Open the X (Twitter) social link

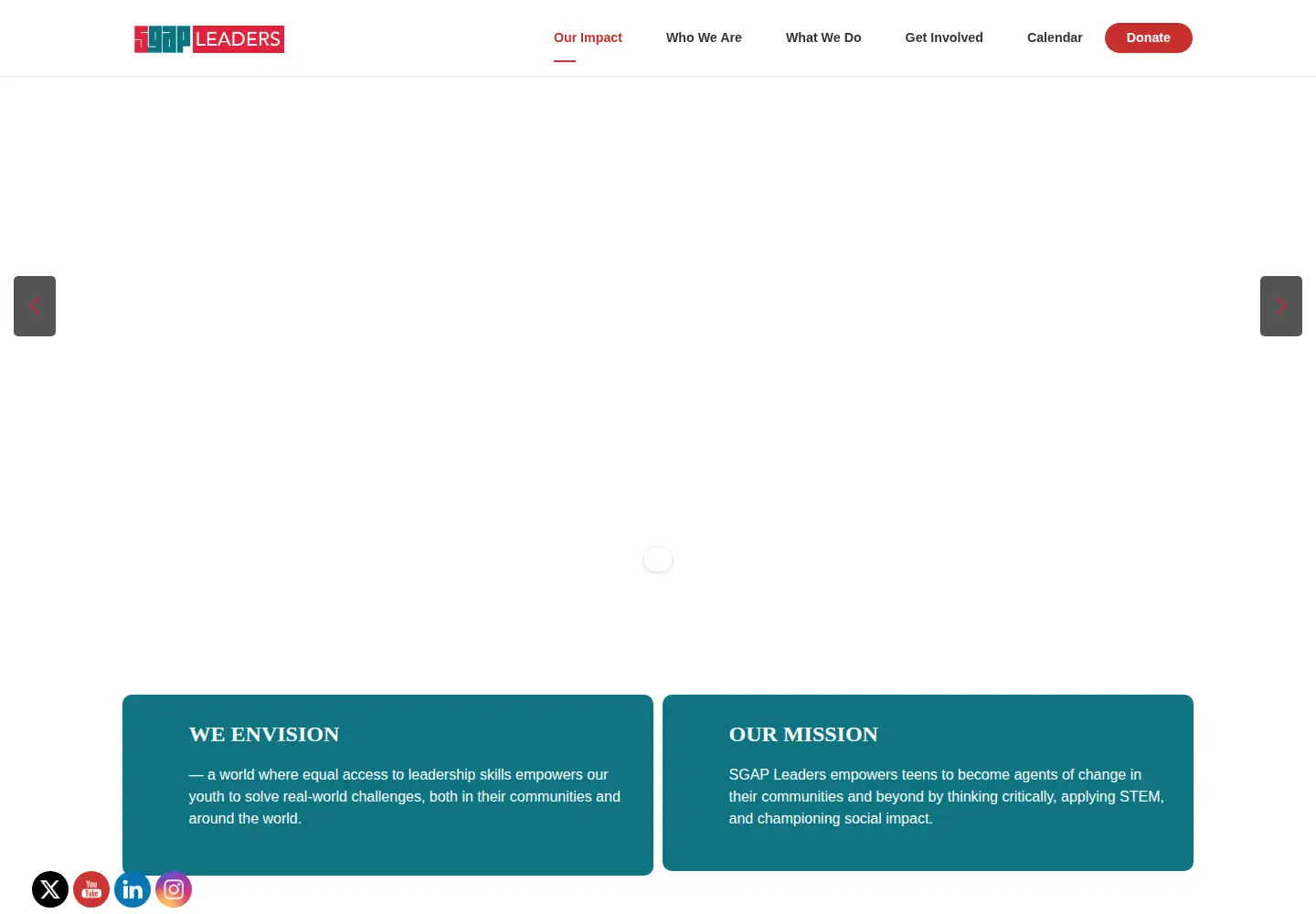point(50,889)
